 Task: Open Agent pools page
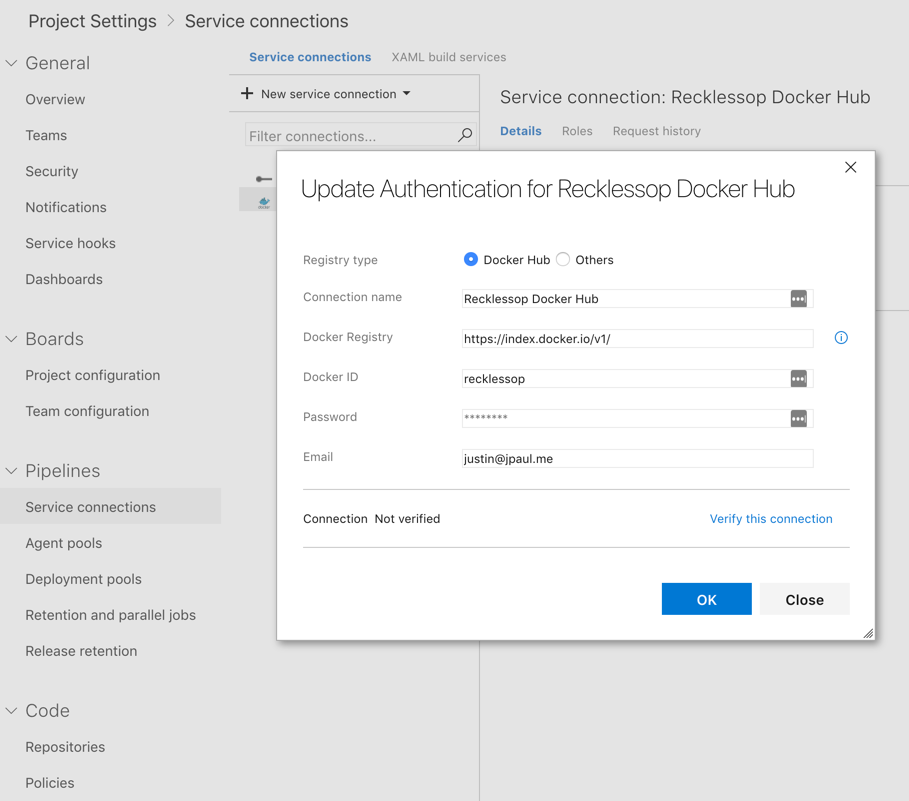coord(64,544)
